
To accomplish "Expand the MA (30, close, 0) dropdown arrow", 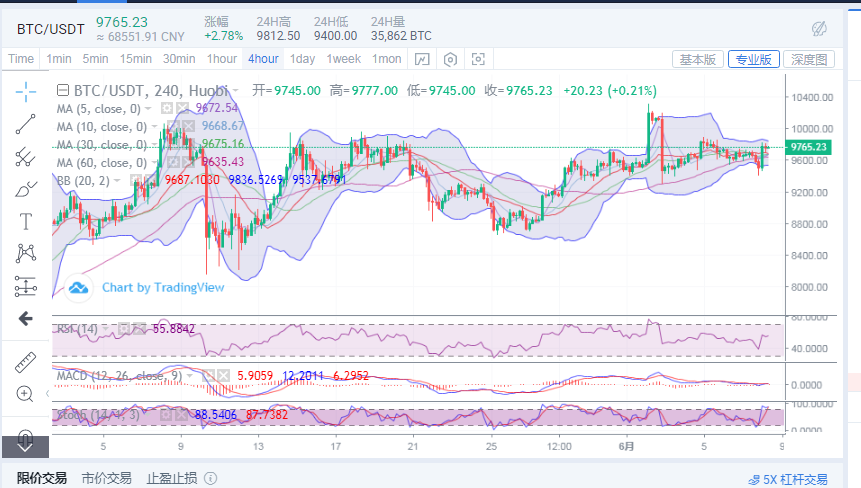I will pos(154,144).
